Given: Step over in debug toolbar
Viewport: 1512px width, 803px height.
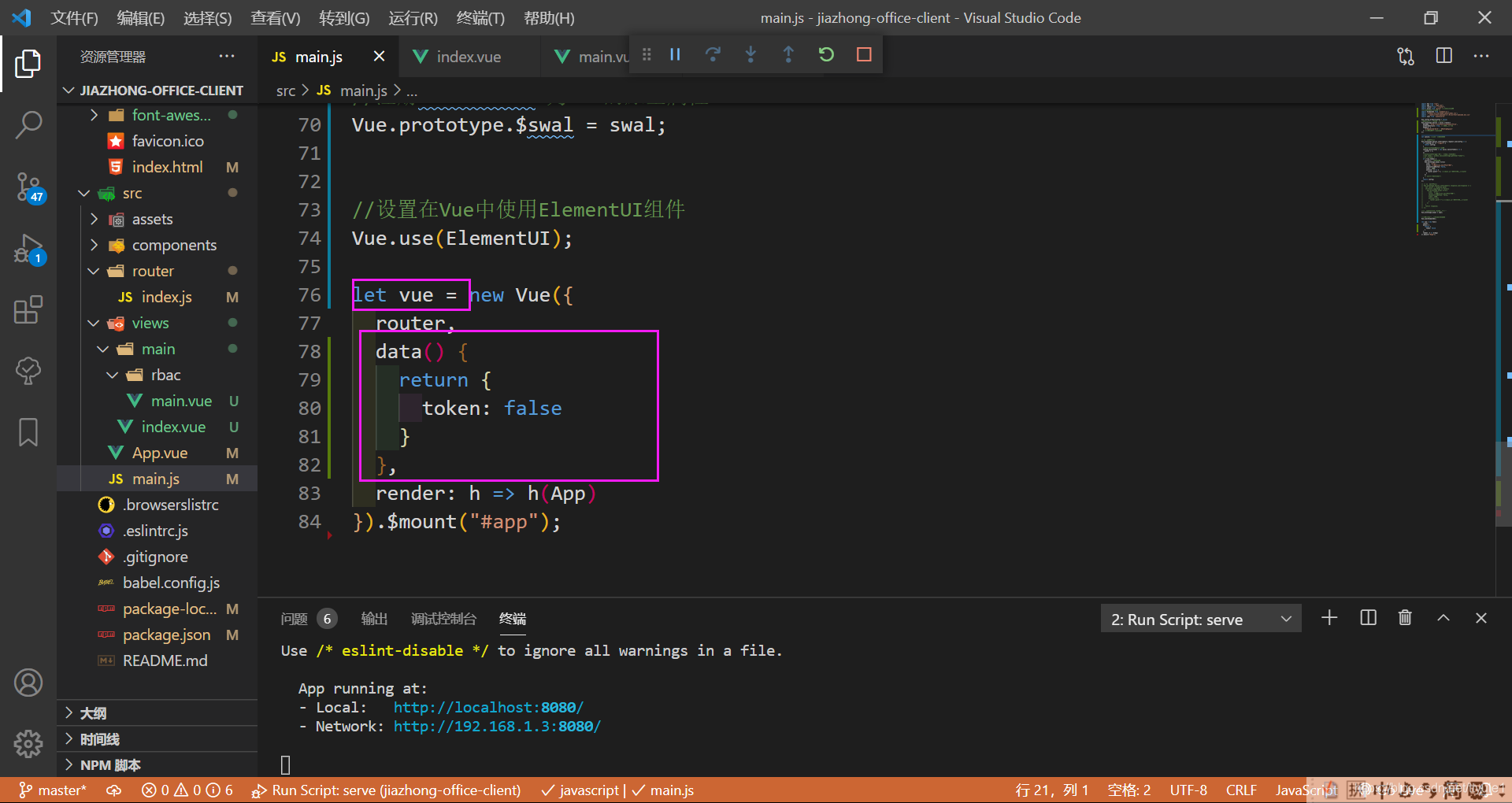Looking at the screenshot, I should coord(713,54).
